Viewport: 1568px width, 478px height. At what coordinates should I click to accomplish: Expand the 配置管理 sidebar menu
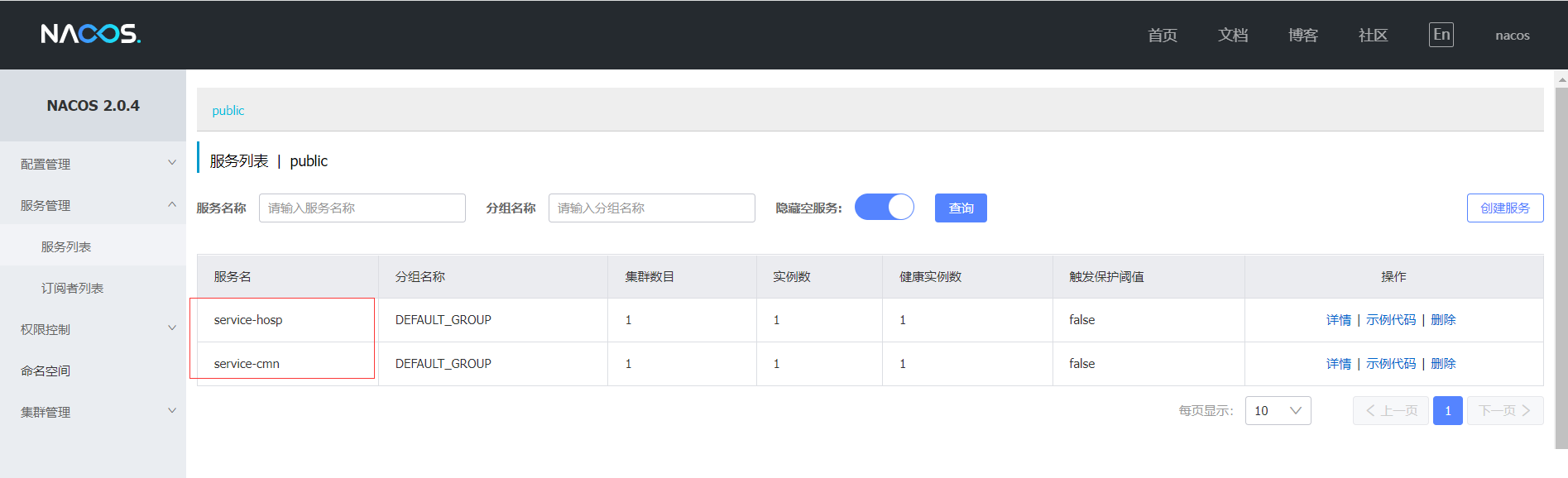tap(93, 164)
